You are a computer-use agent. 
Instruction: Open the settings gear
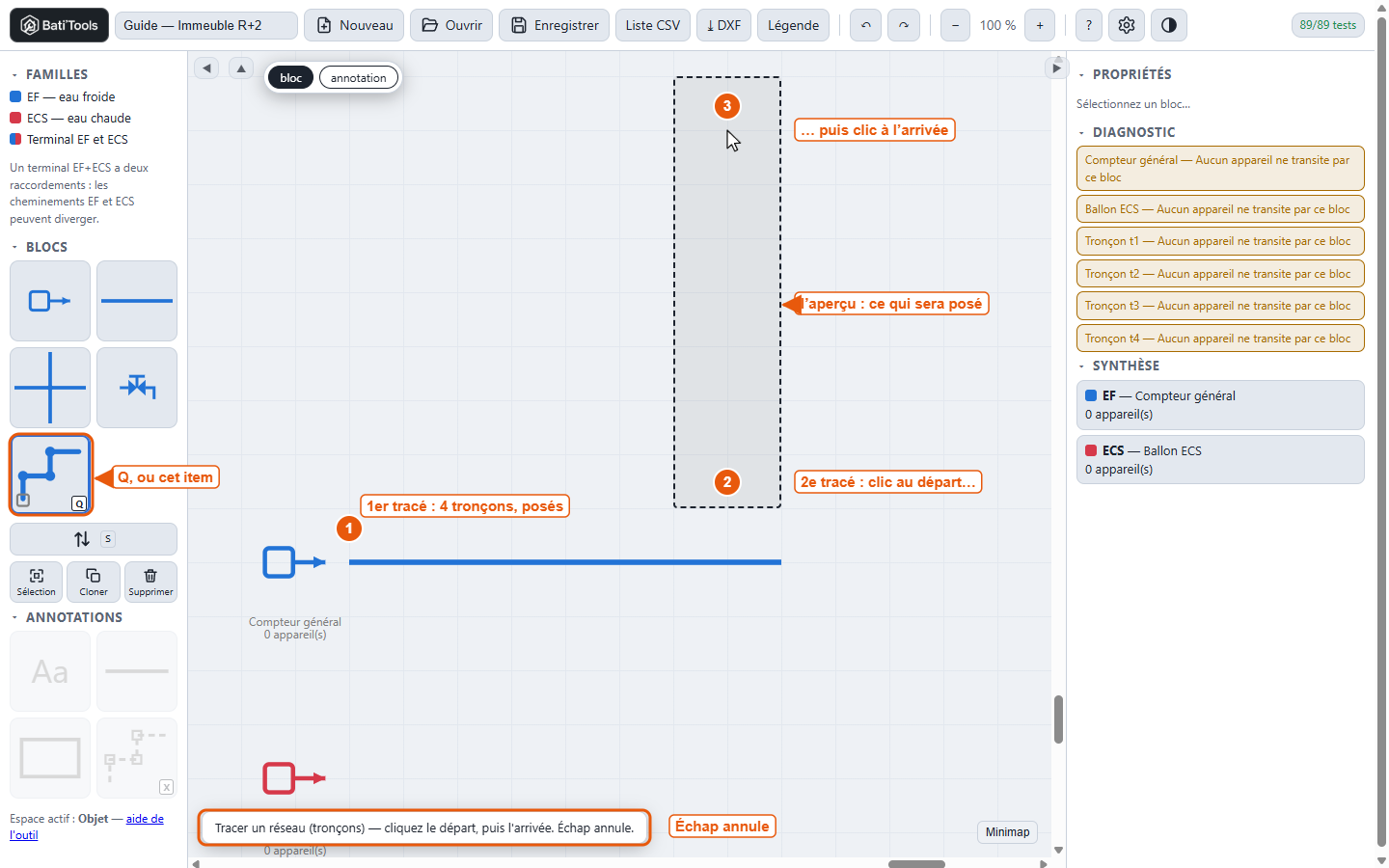(1127, 25)
